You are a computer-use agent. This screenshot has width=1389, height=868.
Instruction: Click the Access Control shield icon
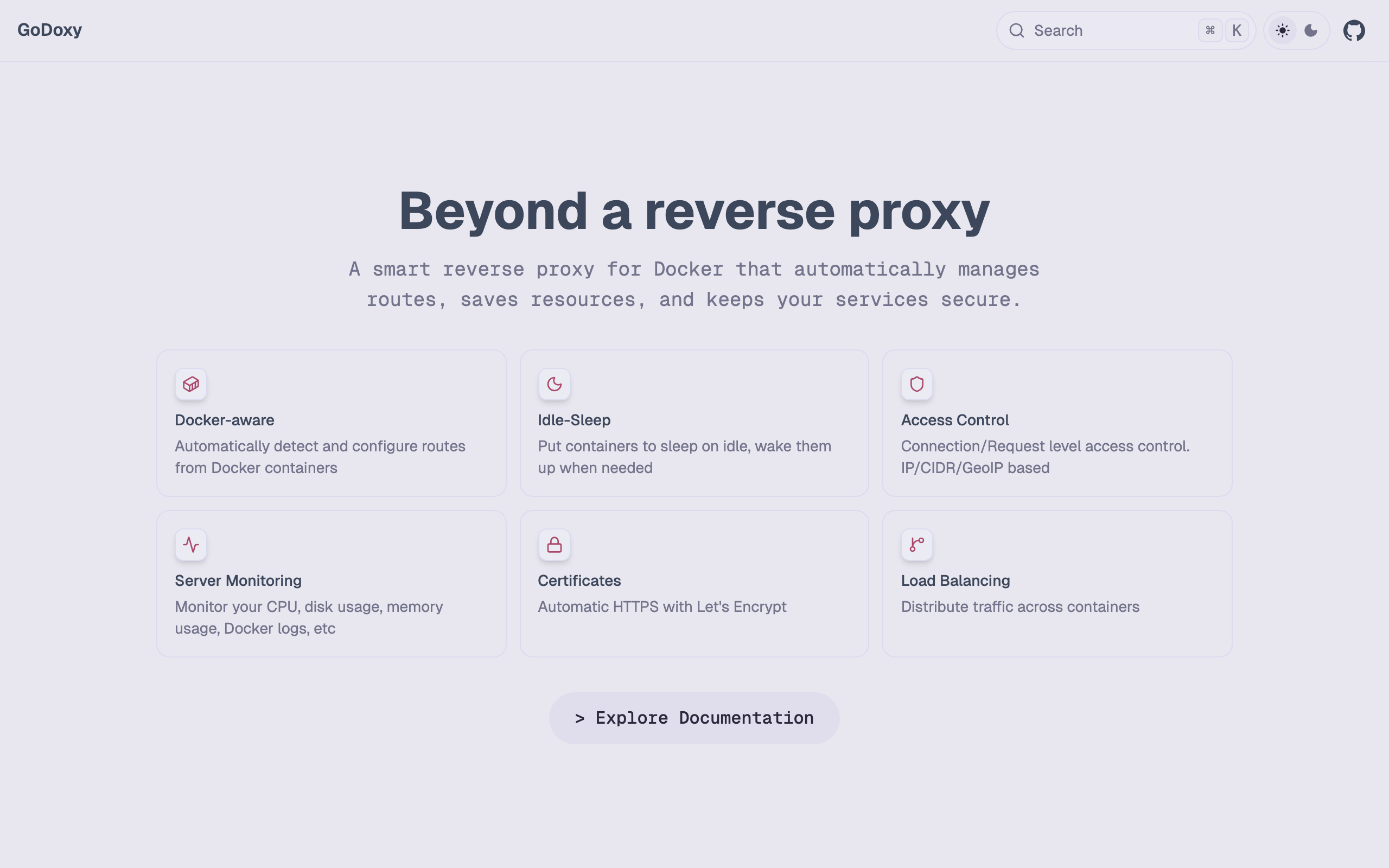tap(916, 384)
